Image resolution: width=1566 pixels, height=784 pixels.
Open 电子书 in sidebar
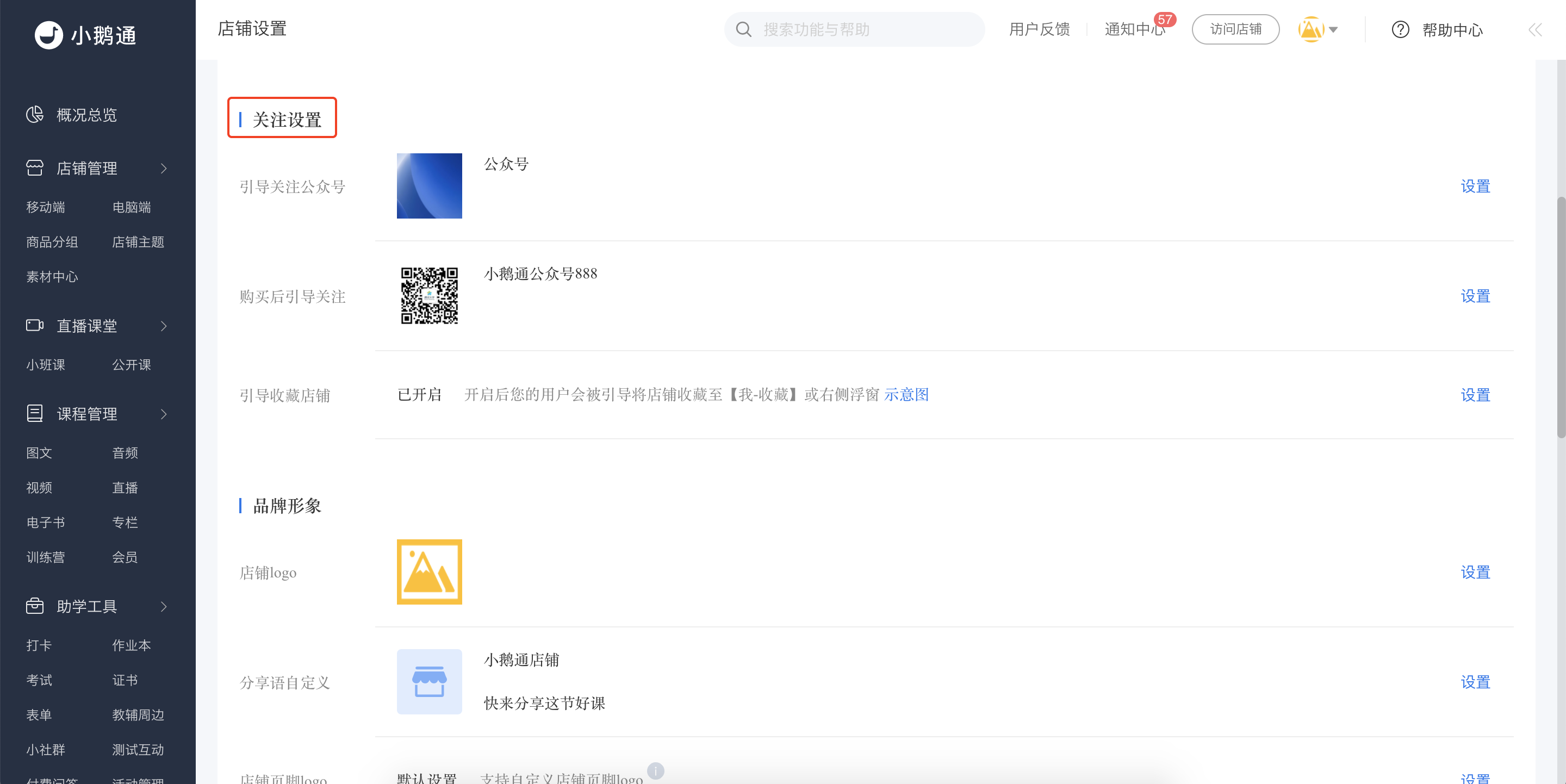tap(46, 522)
